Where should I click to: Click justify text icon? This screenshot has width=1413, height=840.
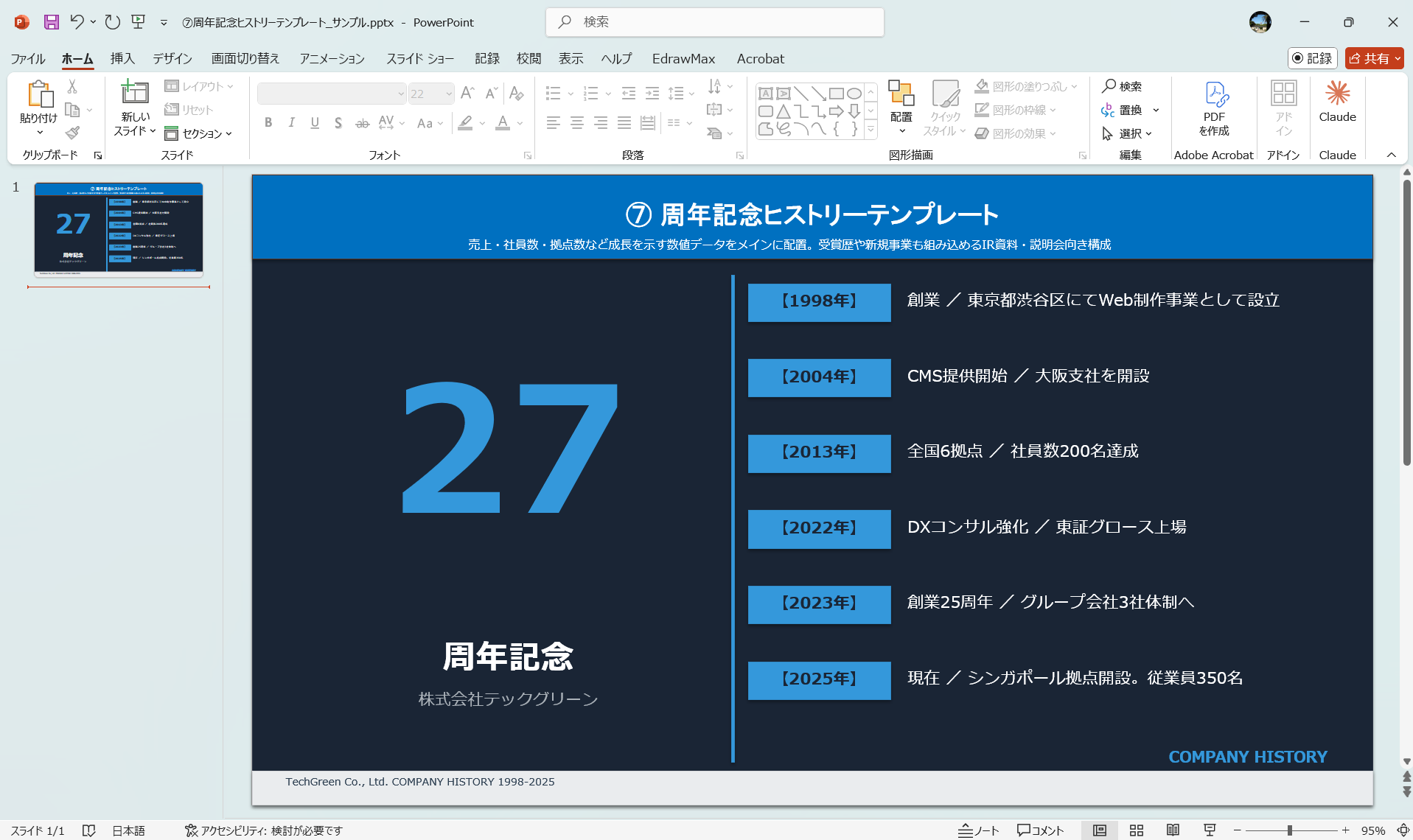[x=624, y=123]
